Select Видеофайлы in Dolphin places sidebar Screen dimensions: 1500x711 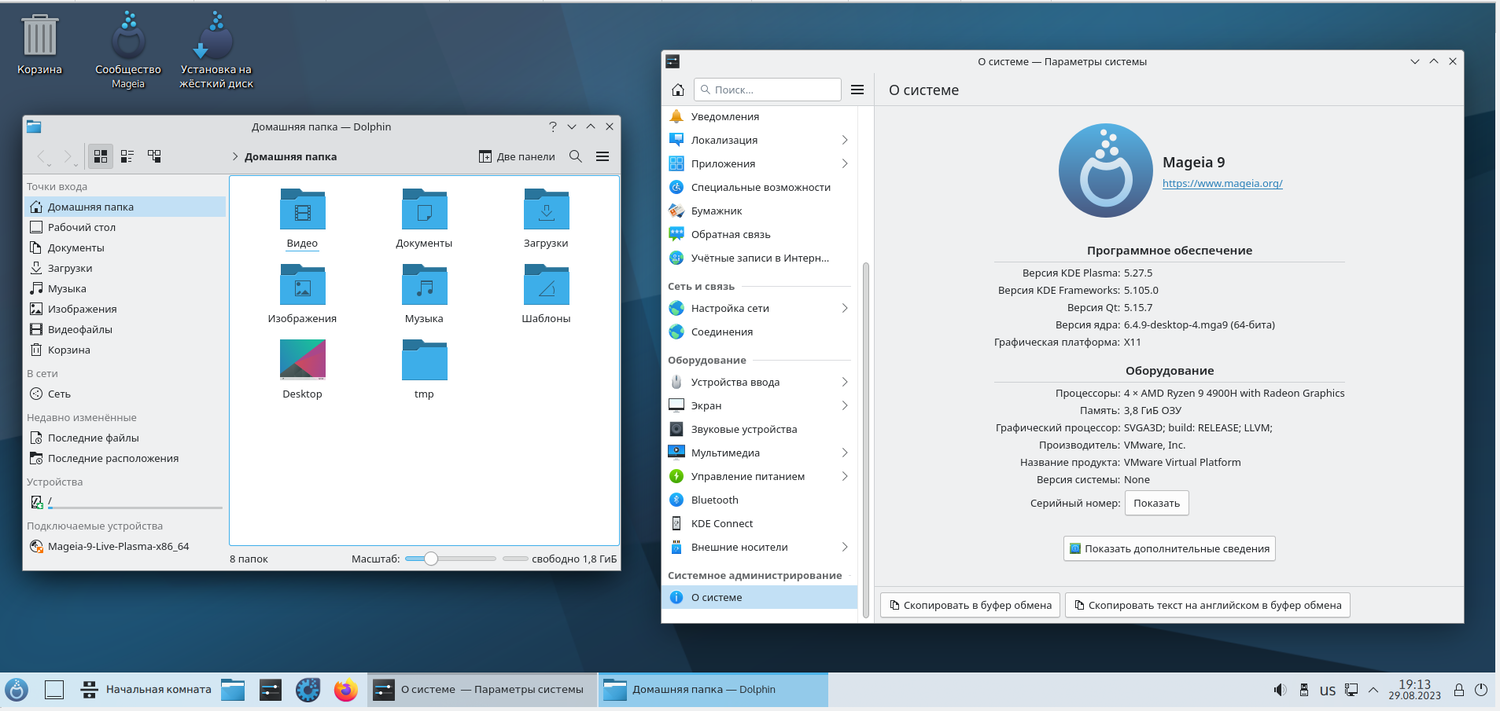(125, 329)
